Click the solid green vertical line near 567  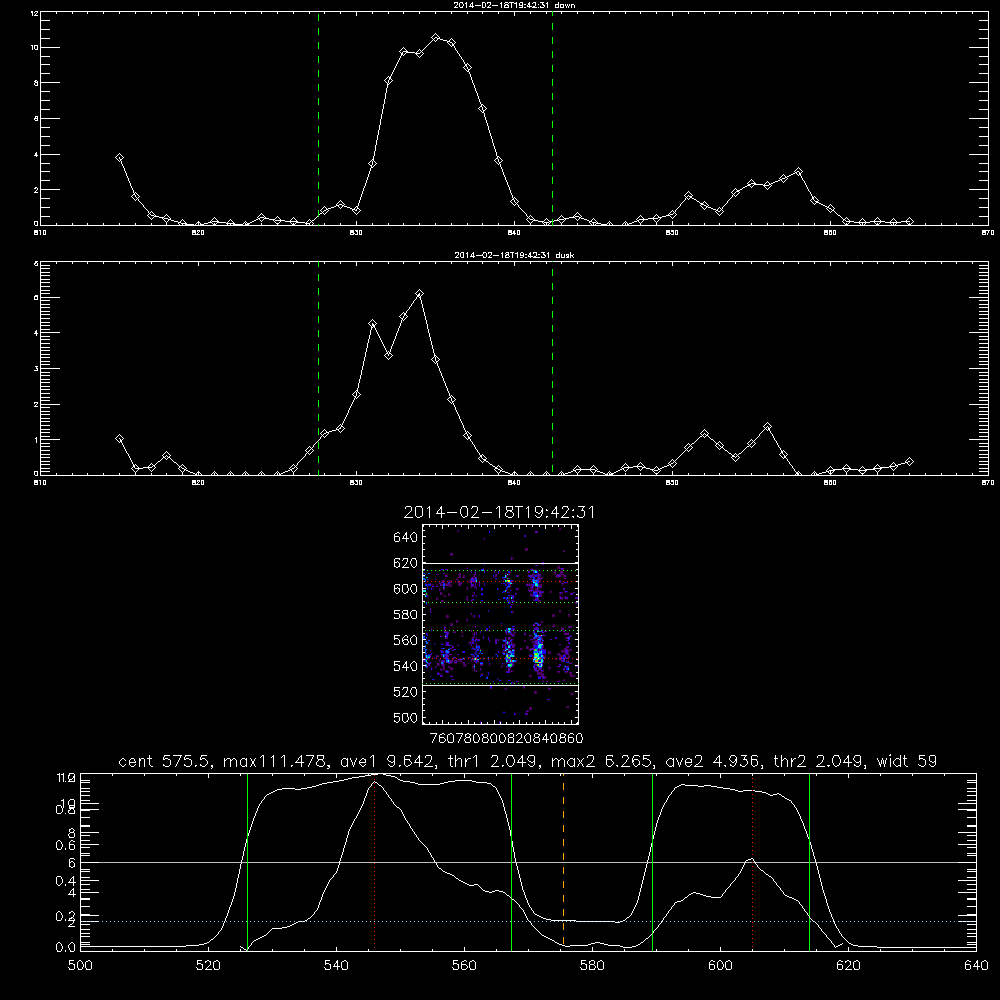(x=511, y=862)
